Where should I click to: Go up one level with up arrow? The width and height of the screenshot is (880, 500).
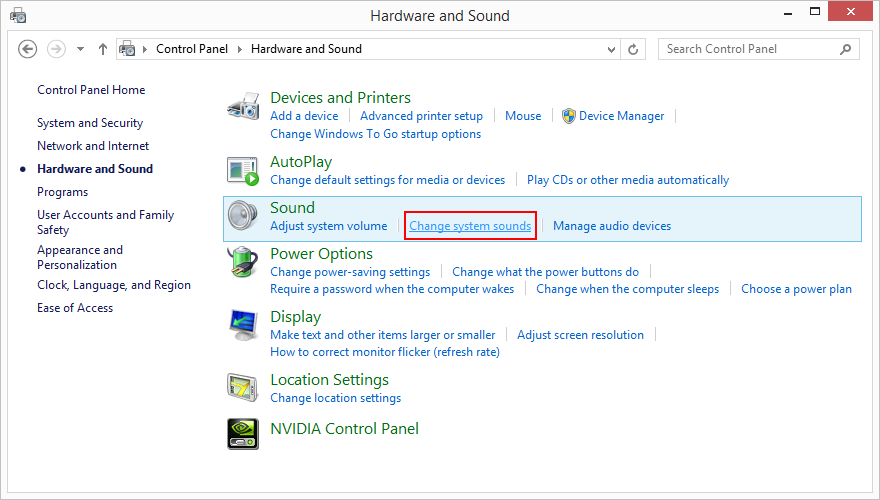[x=103, y=49]
